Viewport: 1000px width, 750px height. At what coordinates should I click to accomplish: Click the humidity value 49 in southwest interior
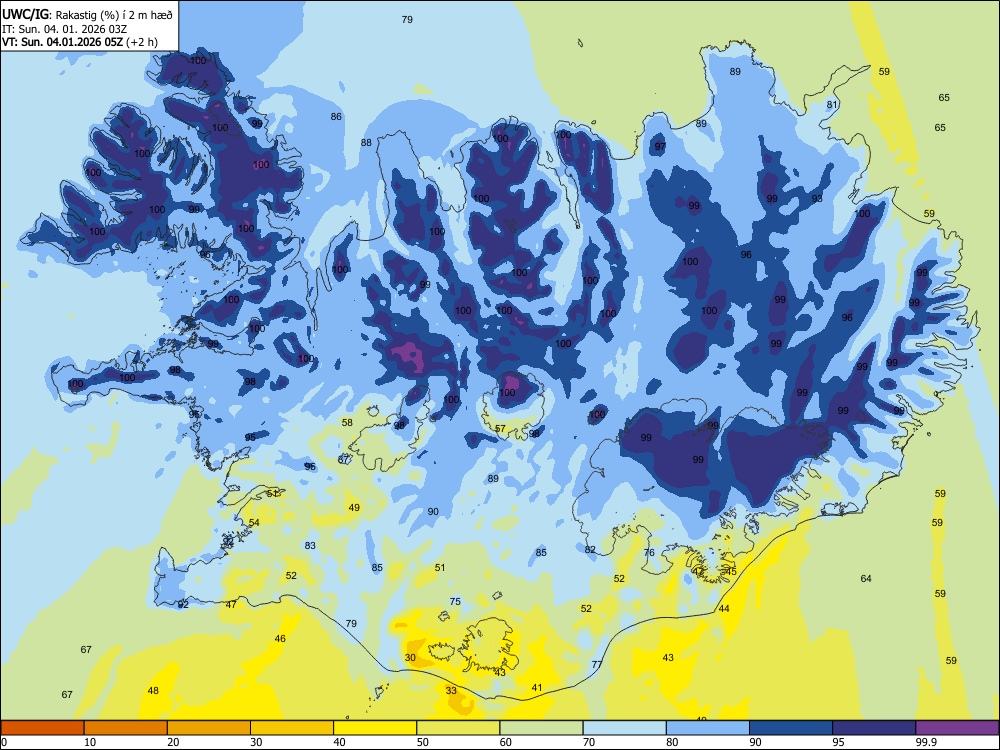[354, 508]
